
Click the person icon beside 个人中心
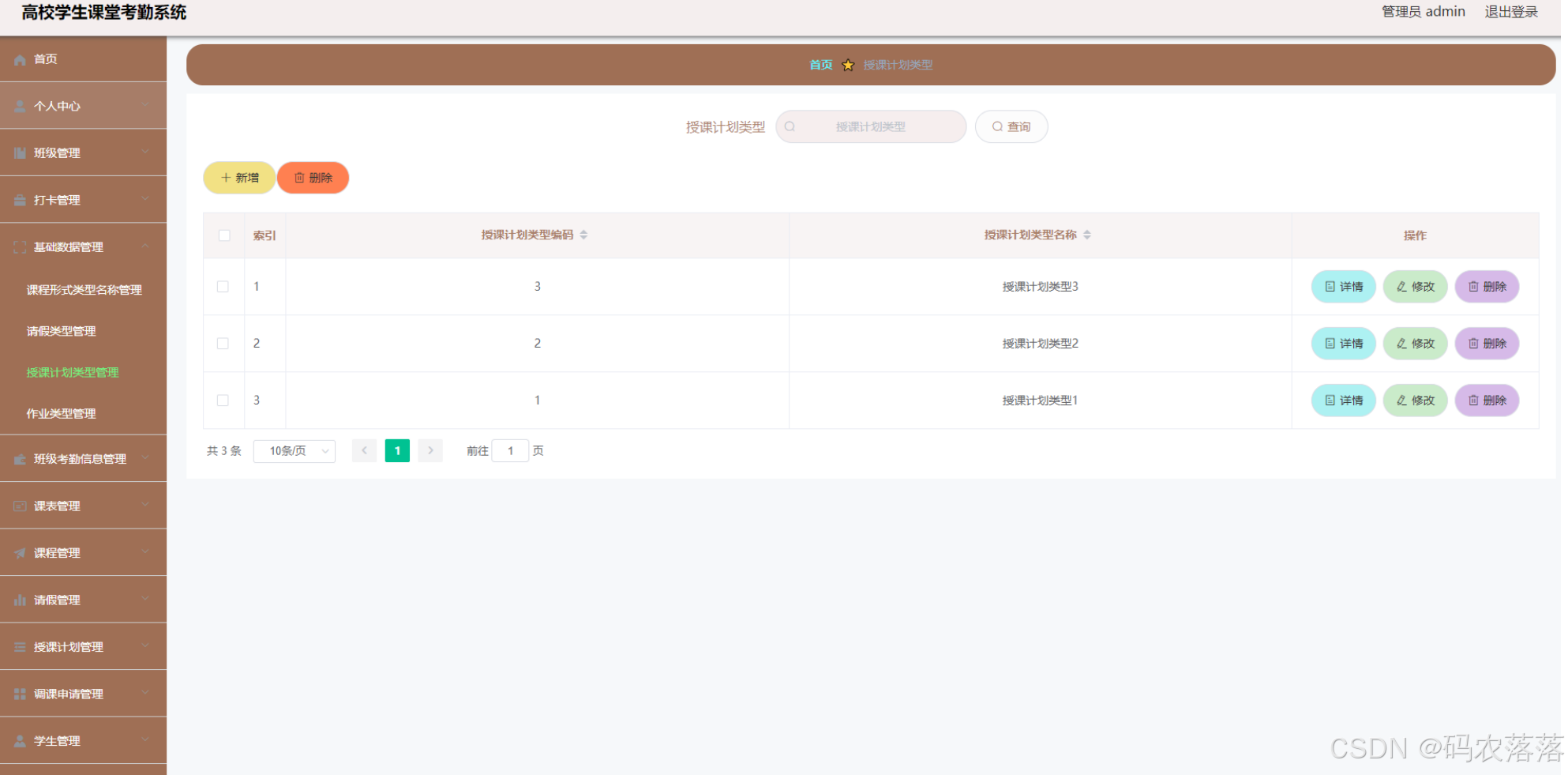point(20,107)
